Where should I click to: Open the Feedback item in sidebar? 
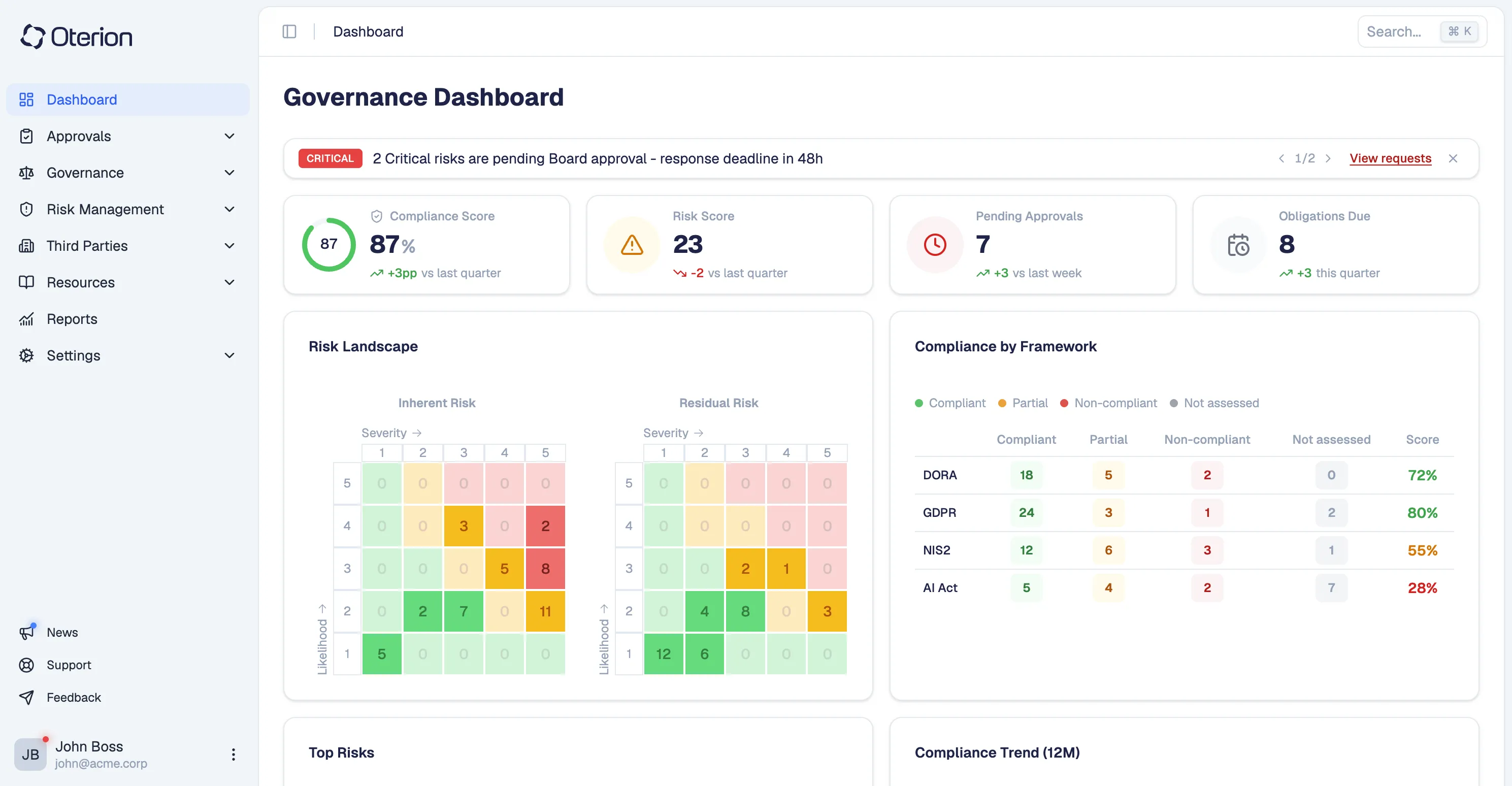(128, 697)
